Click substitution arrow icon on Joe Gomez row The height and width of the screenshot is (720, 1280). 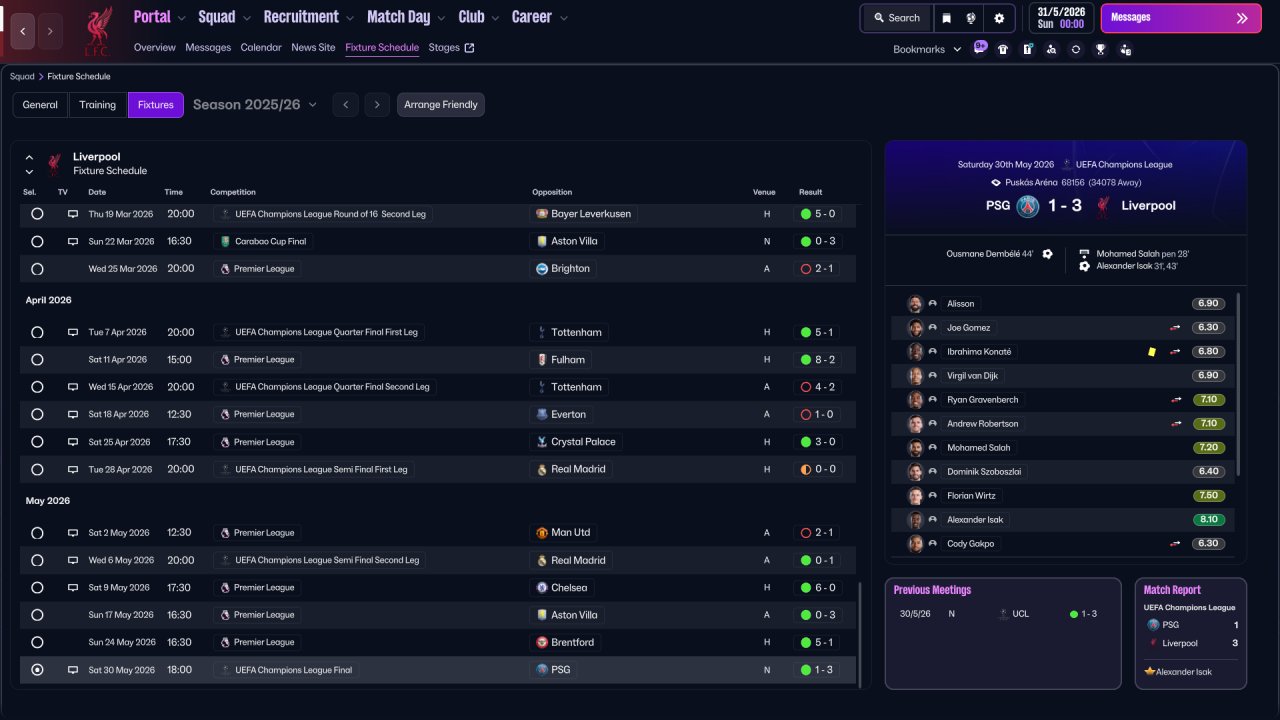coord(1175,328)
